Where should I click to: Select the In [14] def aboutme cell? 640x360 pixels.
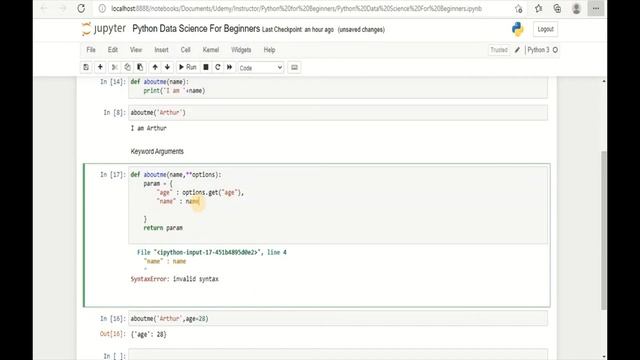(338, 87)
